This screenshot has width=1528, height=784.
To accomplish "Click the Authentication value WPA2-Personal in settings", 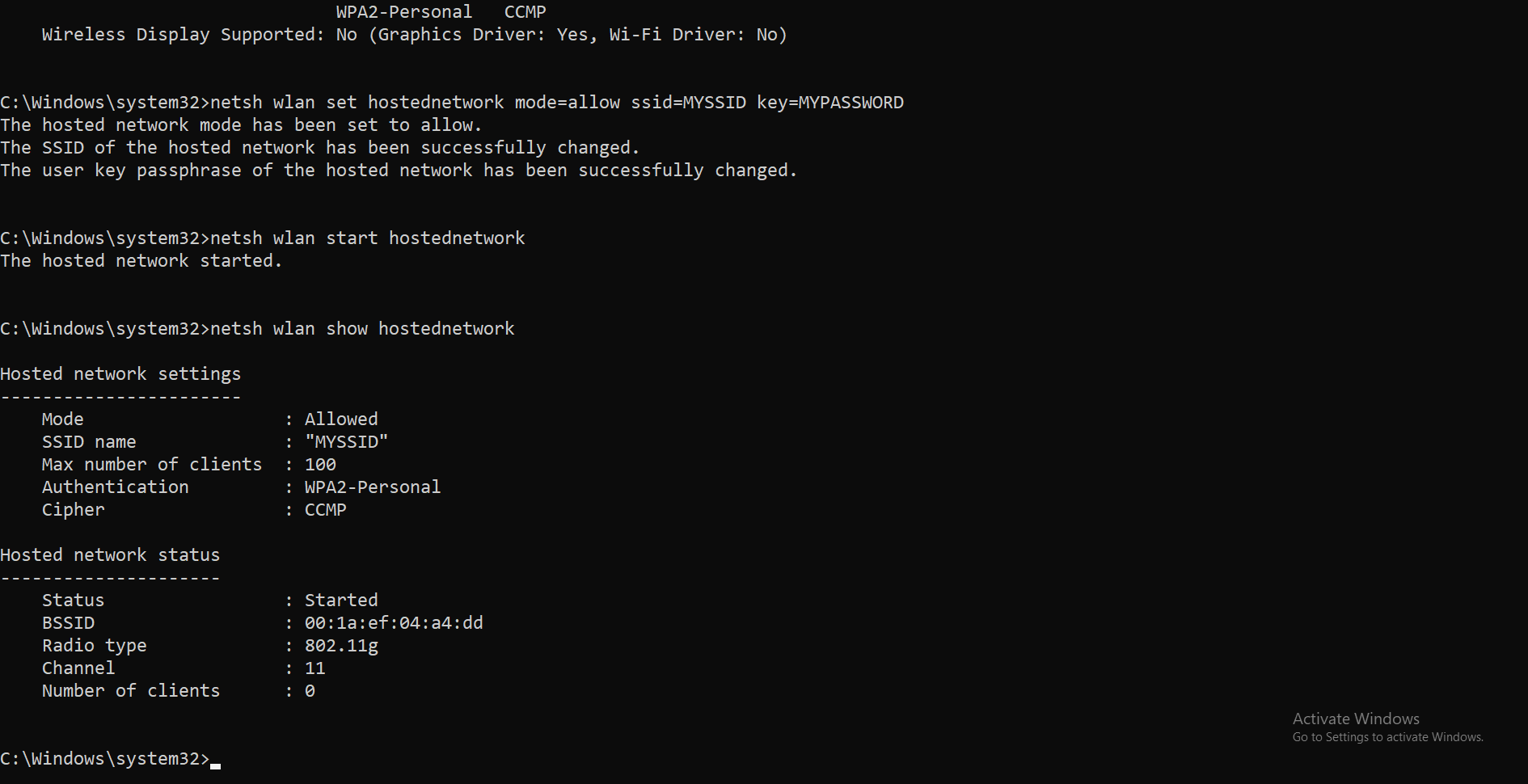I will pos(372,487).
